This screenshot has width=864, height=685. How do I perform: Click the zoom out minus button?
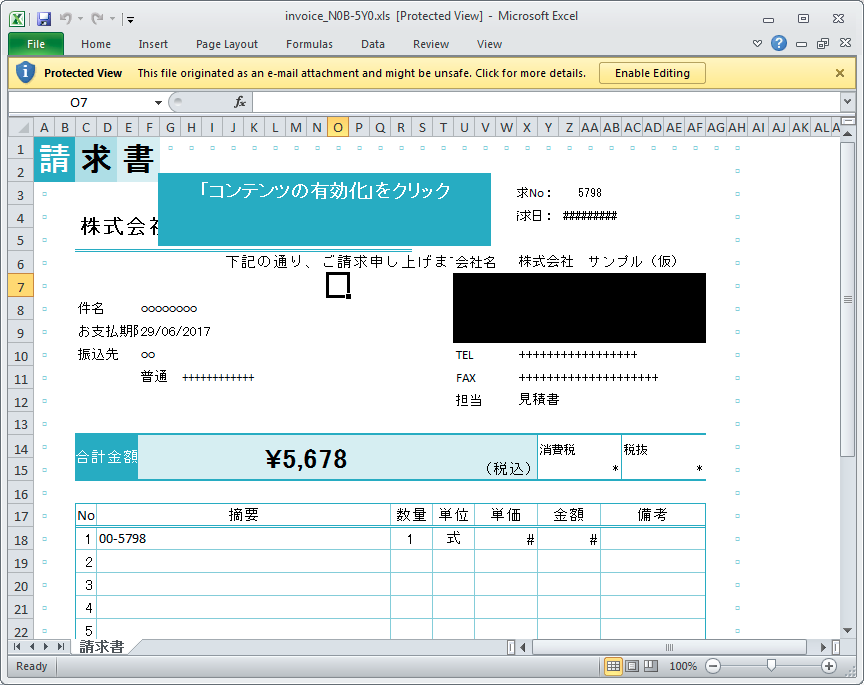[713, 666]
